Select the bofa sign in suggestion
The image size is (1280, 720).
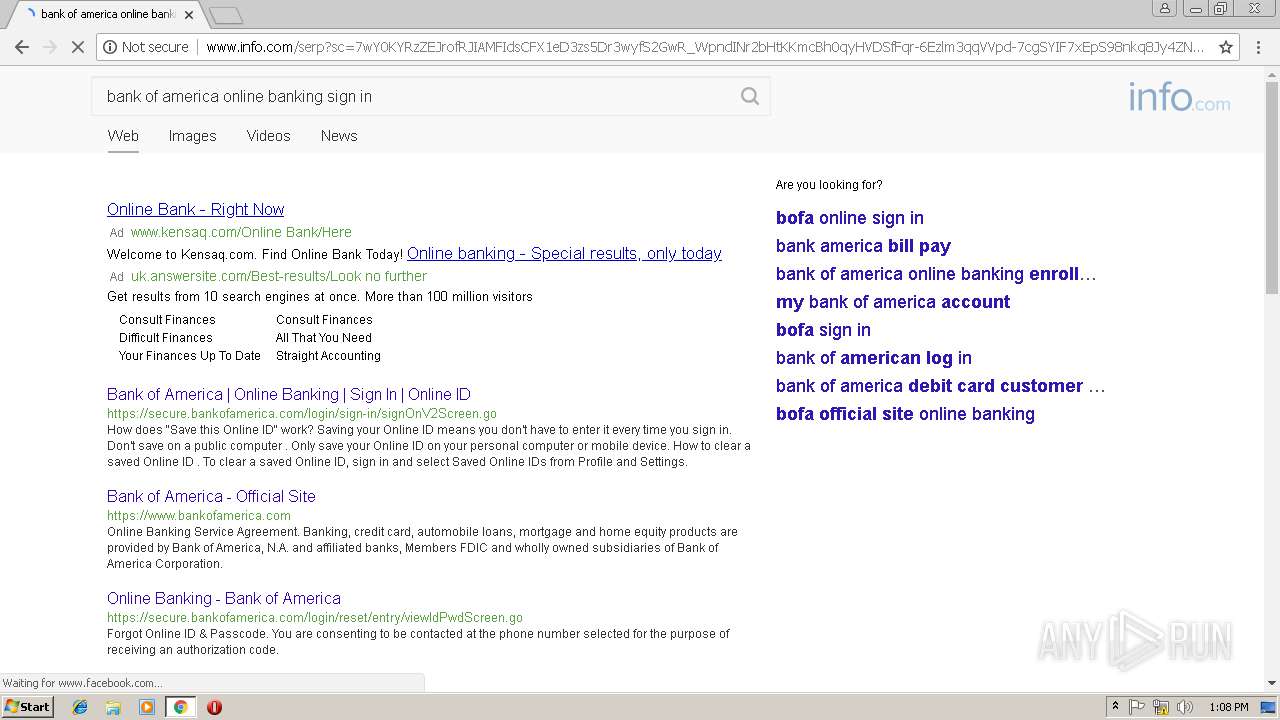point(823,330)
